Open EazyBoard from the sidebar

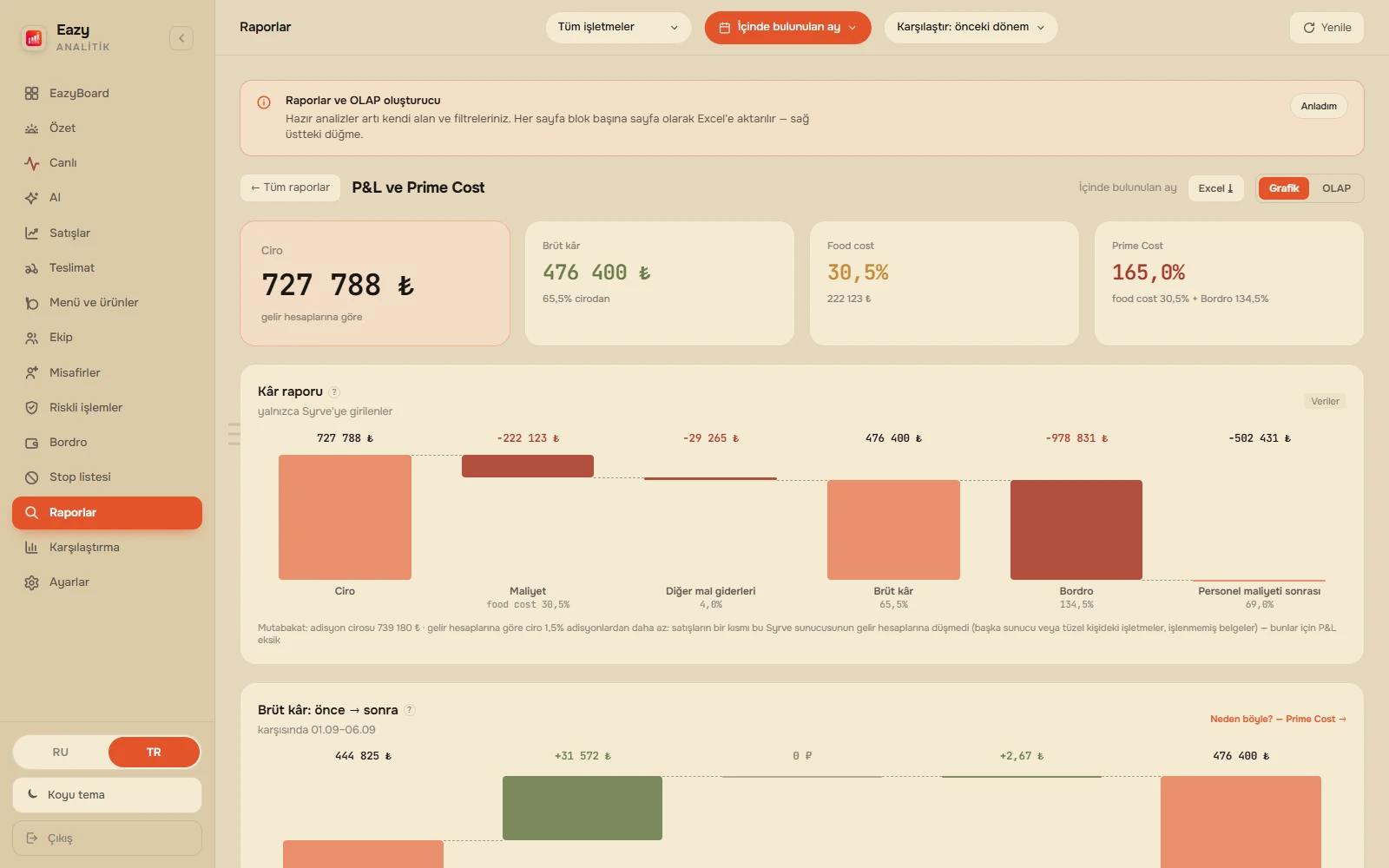[x=107, y=93]
